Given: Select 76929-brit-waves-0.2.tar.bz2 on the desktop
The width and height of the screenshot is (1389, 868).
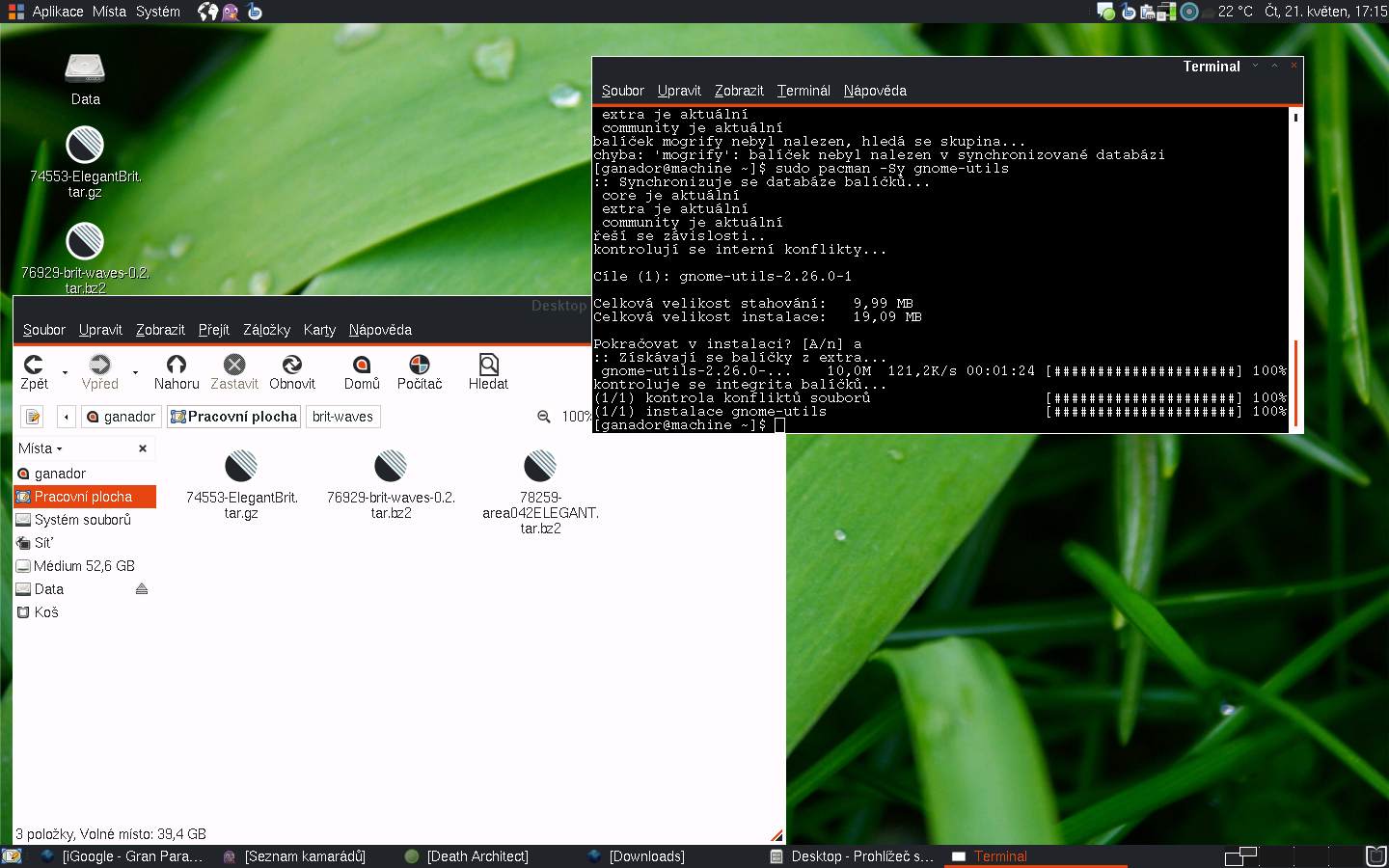Looking at the screenshot, I should pos(85,258).
